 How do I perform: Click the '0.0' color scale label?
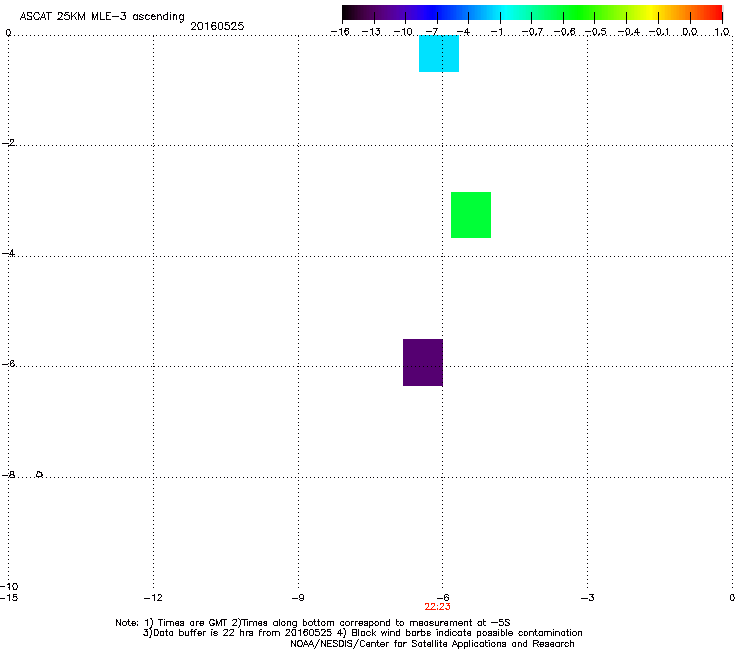coord(690,32)
